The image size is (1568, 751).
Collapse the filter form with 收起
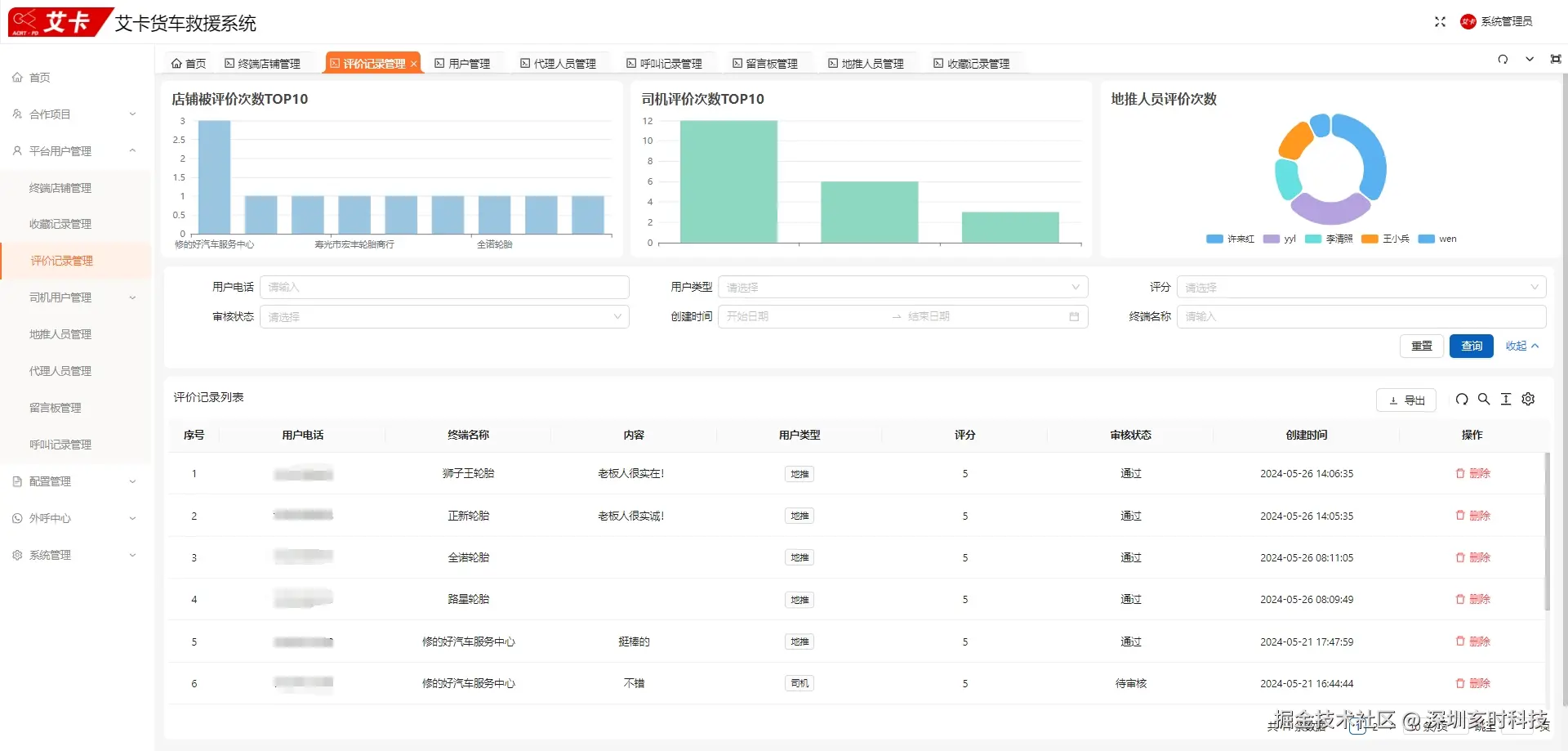tap(1522, 346)
